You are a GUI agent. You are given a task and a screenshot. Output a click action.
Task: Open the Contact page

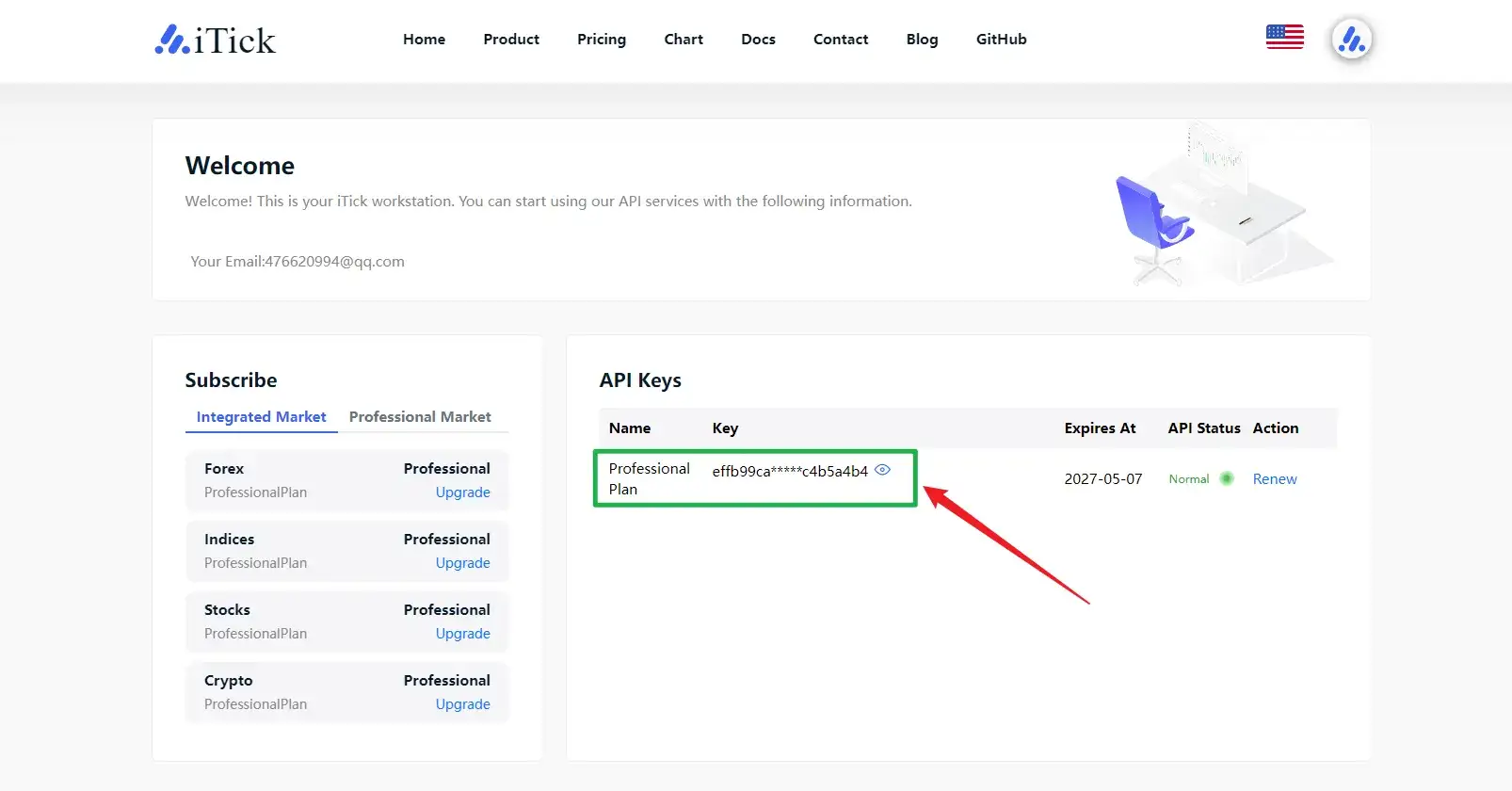coord(841,40)
